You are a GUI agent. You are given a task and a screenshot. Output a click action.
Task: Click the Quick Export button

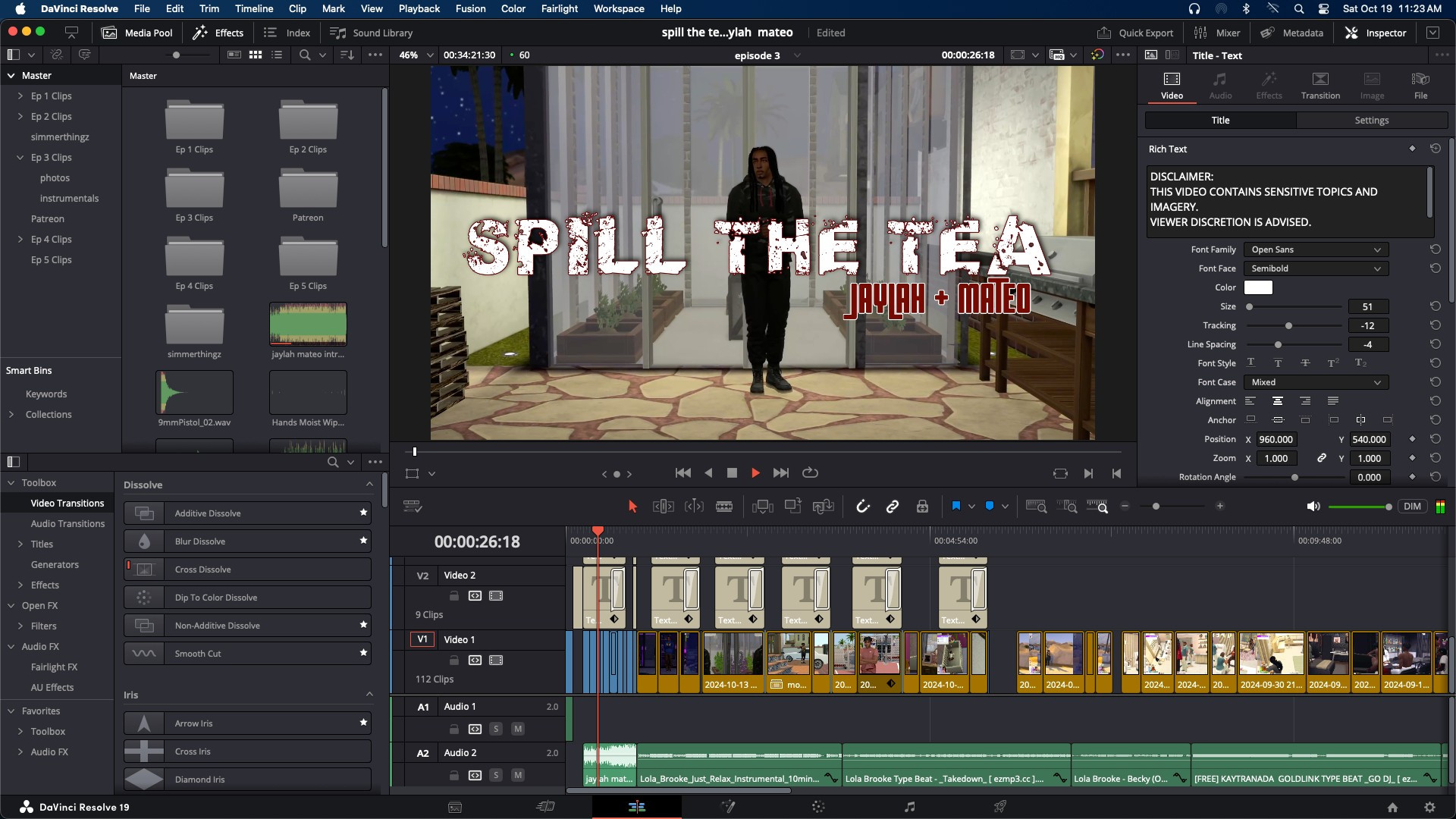click(x=1135, y=33)
